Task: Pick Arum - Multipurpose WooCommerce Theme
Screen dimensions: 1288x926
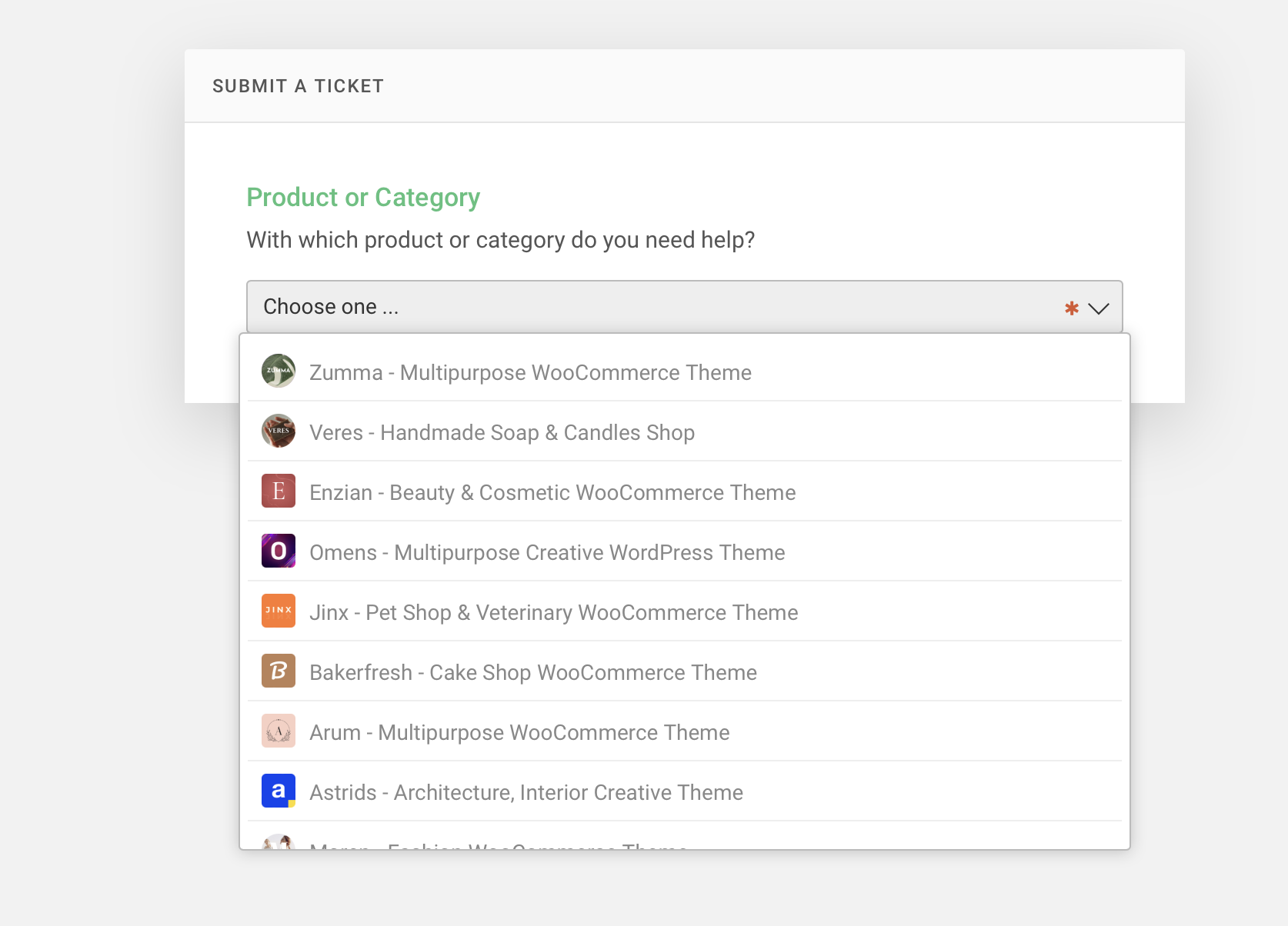Action: [x=519, y=733]
